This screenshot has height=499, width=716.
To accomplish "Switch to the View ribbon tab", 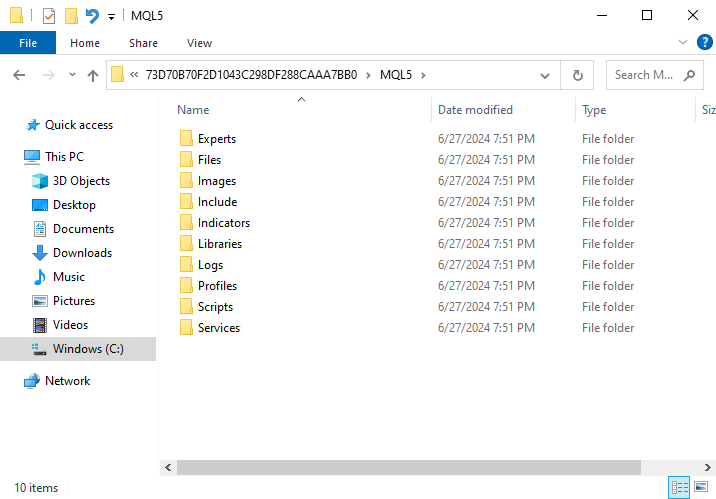I will [199, 43].
